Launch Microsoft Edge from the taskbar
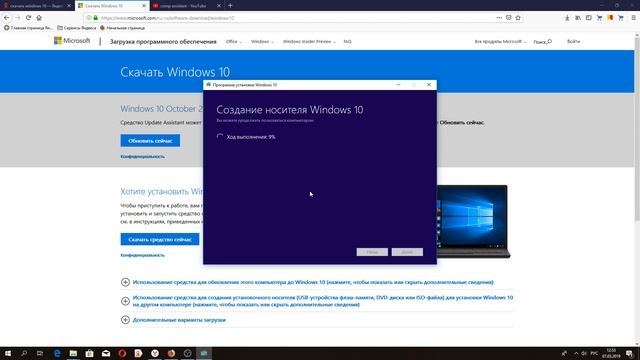The width and height of the screenshot is (640, 360). (x=57, y=353)
